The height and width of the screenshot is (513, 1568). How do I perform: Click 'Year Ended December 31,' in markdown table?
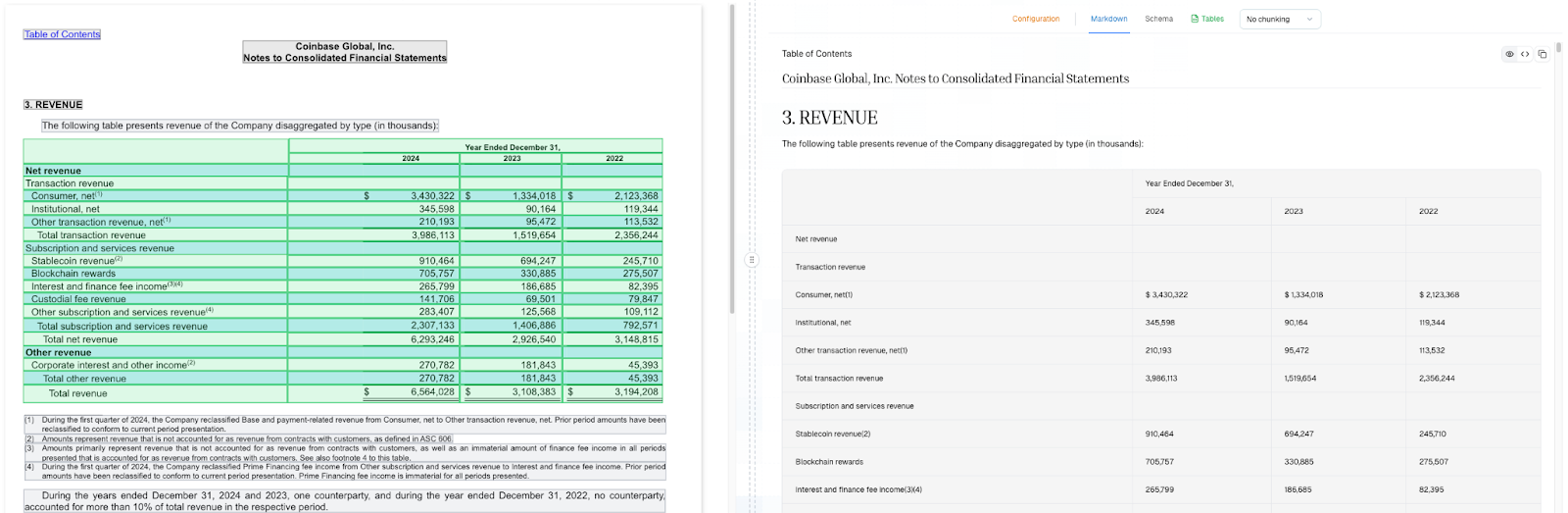(x=1189, y=183)
